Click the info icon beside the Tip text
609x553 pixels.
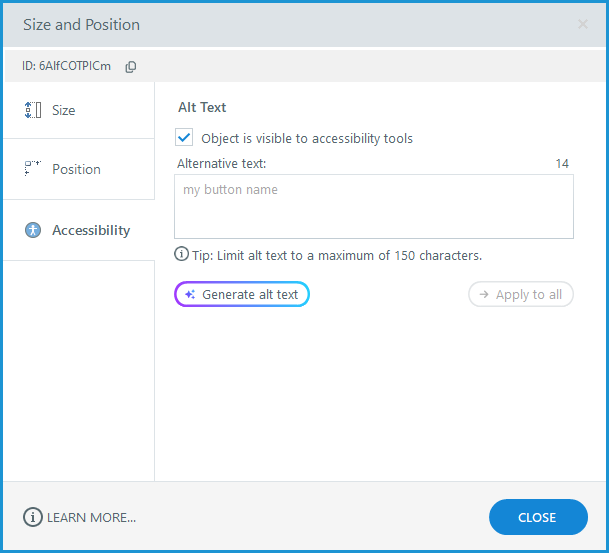[181, 255]
